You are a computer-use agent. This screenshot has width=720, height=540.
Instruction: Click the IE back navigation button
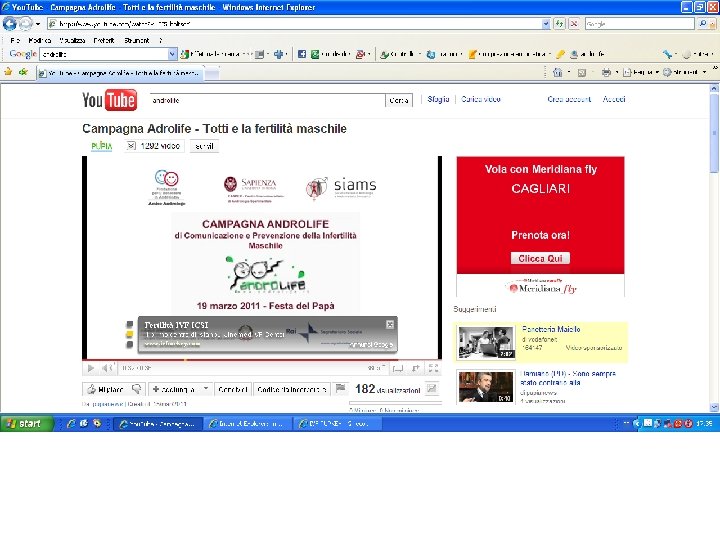coord(10,23)
